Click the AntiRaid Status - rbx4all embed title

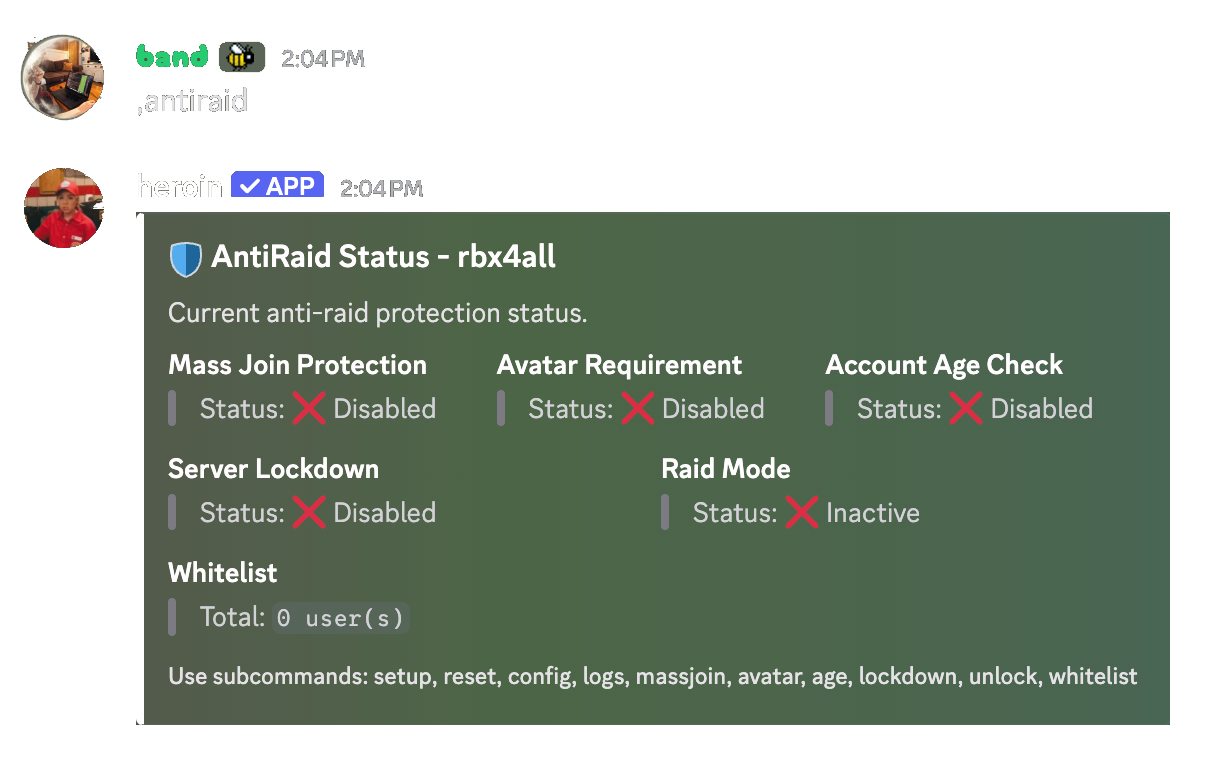click(382, 257)
